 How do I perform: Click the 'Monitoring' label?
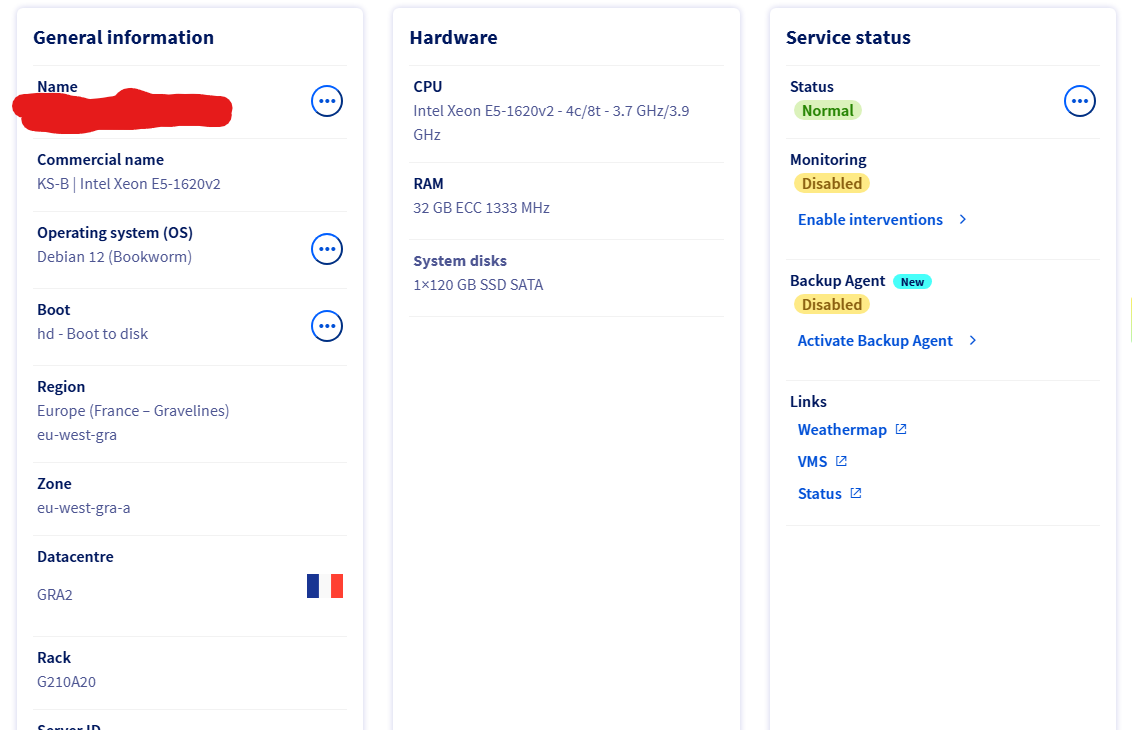coord(828,160)
